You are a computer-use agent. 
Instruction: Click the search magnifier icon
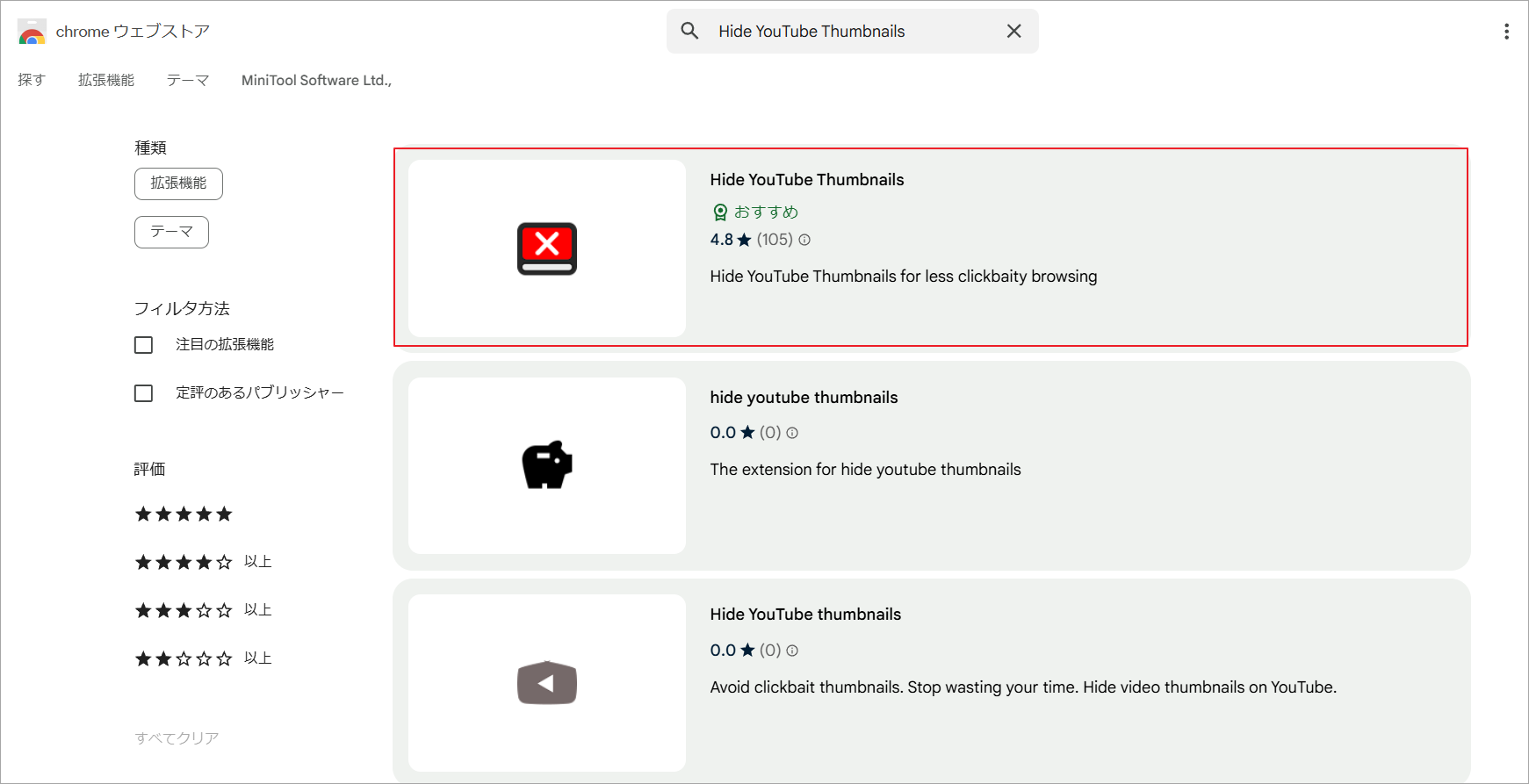(x=690, y=31)
